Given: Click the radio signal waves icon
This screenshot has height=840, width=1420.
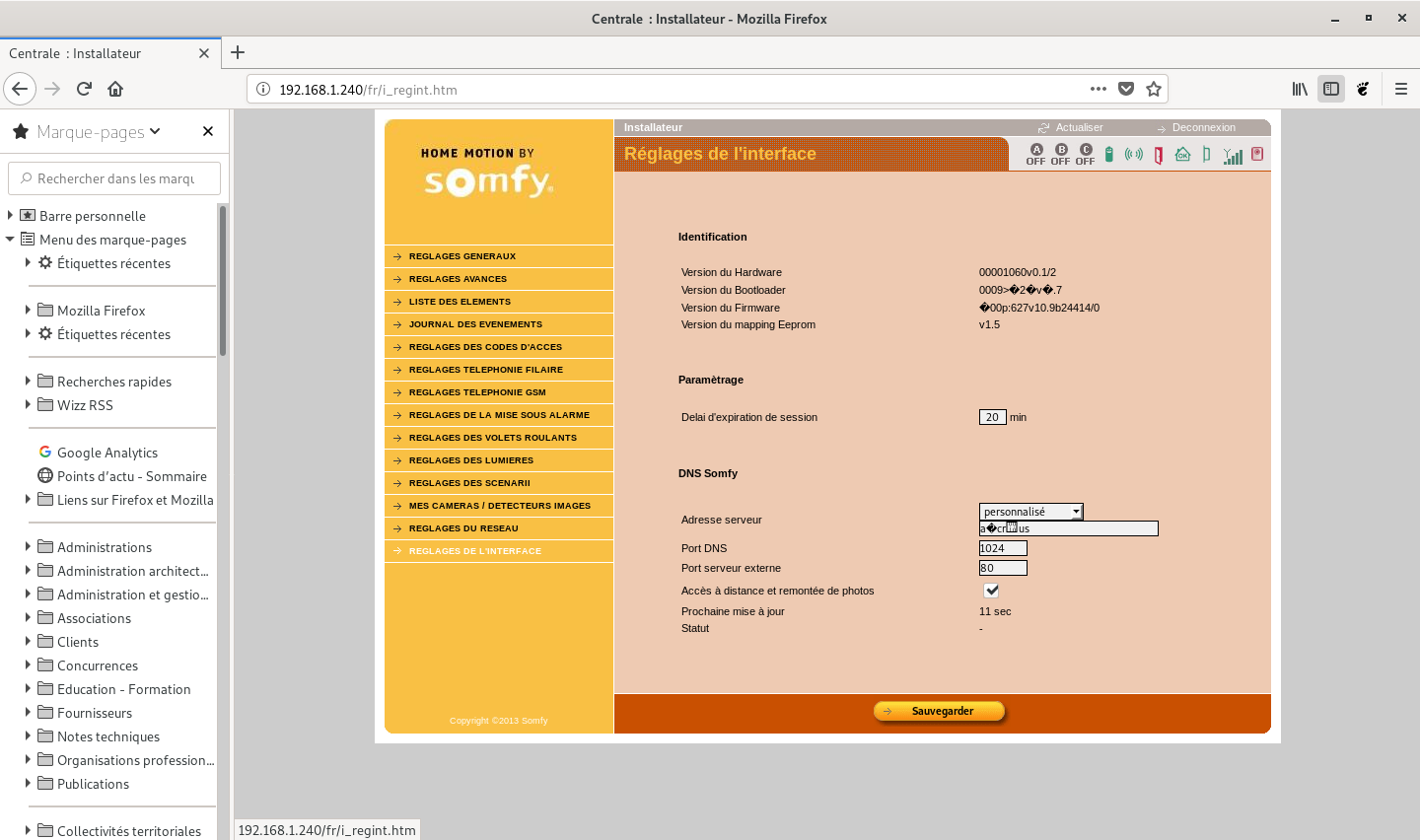Looking at the screenshot, I should point(1134,155).
